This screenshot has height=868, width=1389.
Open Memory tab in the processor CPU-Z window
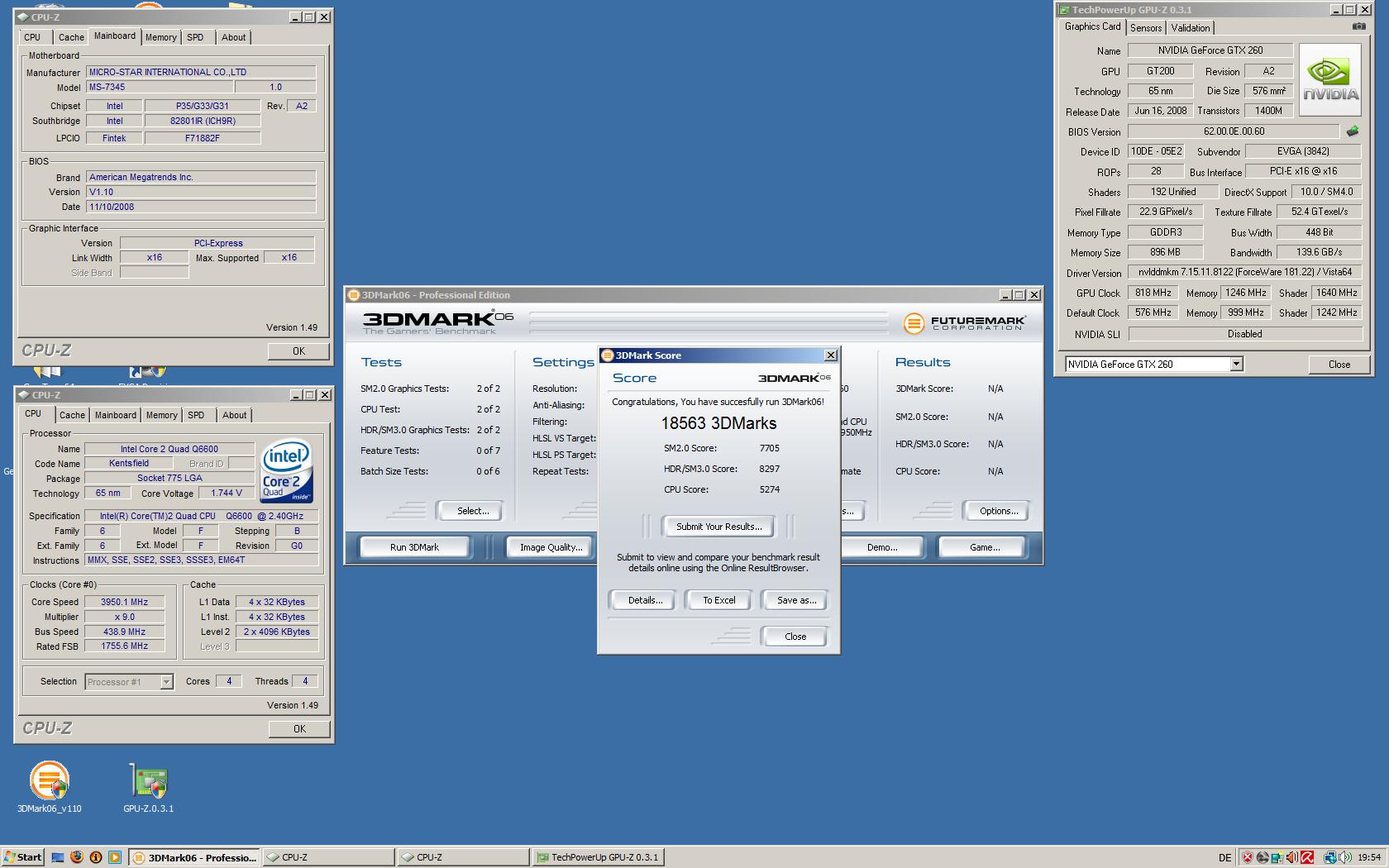tap(161, 415)
